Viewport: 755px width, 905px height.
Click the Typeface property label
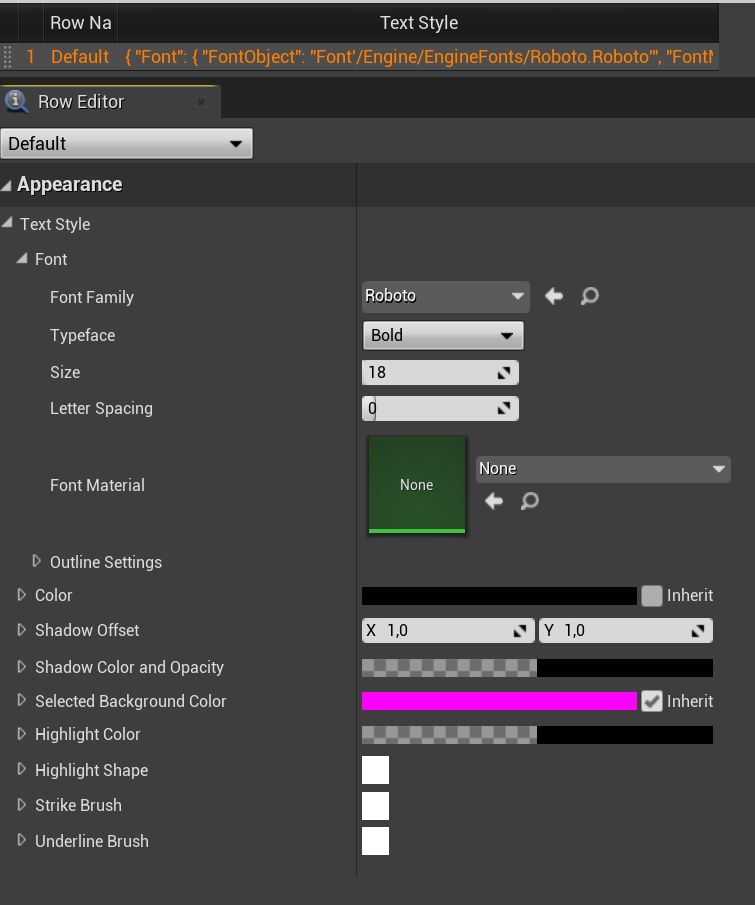point(83,335)
